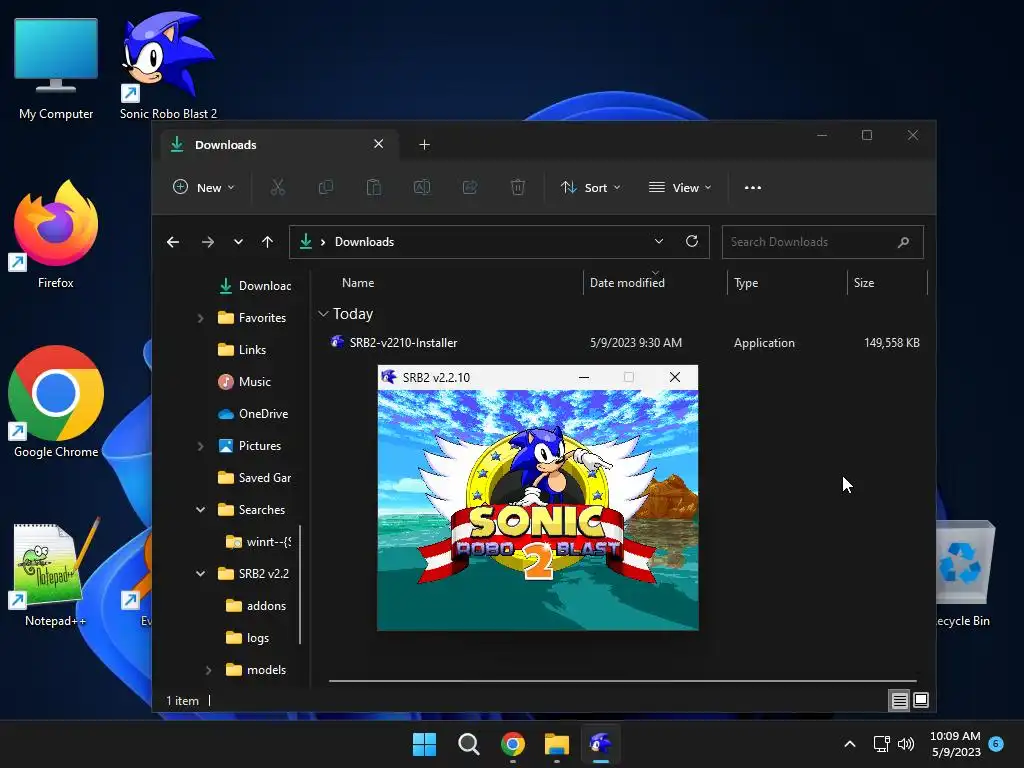The height and width of the screenshot is (768, 1024).
Task: Go forward with the right arrow
Action: coord(208,242)
